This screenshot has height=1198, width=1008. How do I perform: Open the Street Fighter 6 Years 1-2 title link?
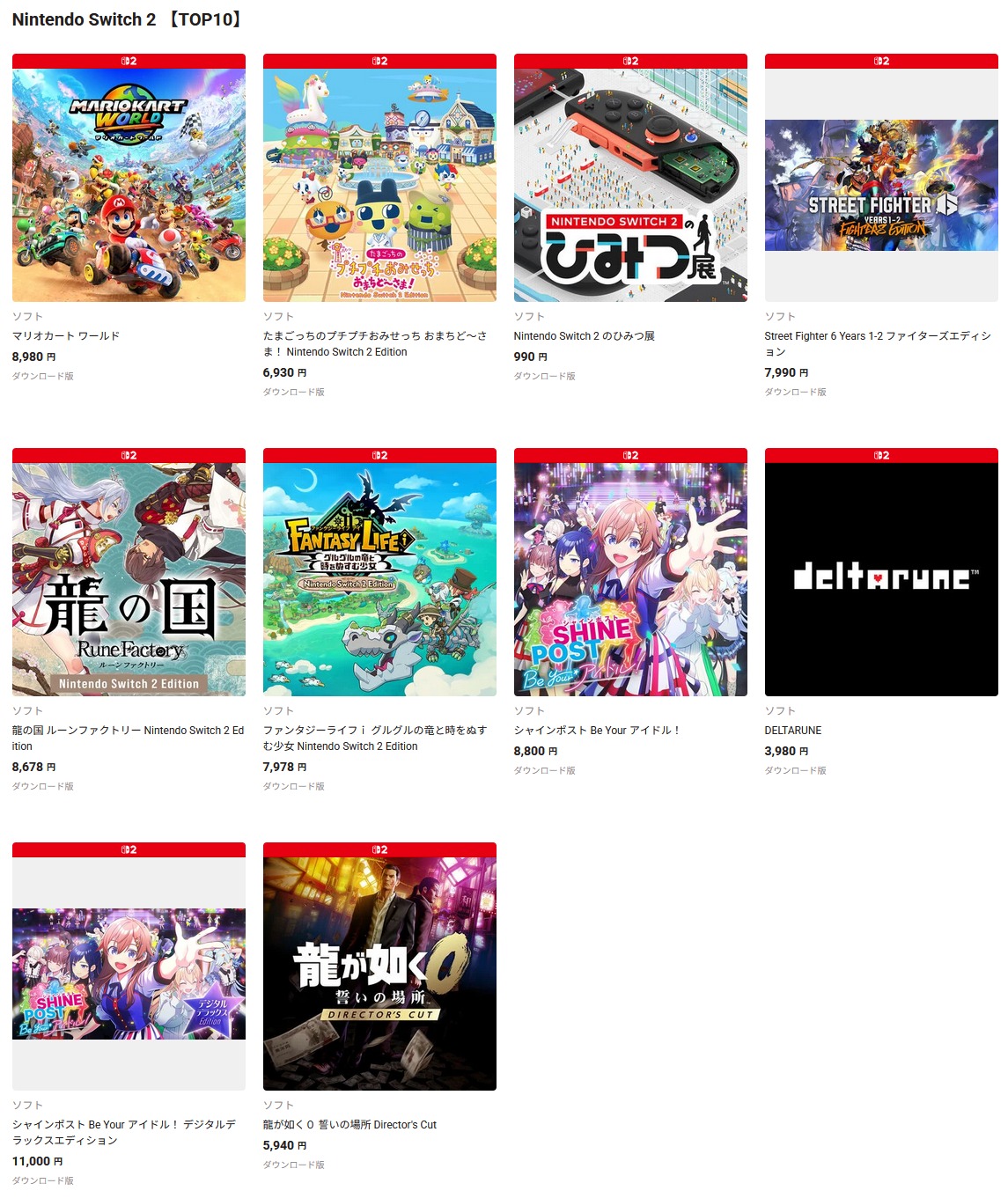[x=878, y=344]
